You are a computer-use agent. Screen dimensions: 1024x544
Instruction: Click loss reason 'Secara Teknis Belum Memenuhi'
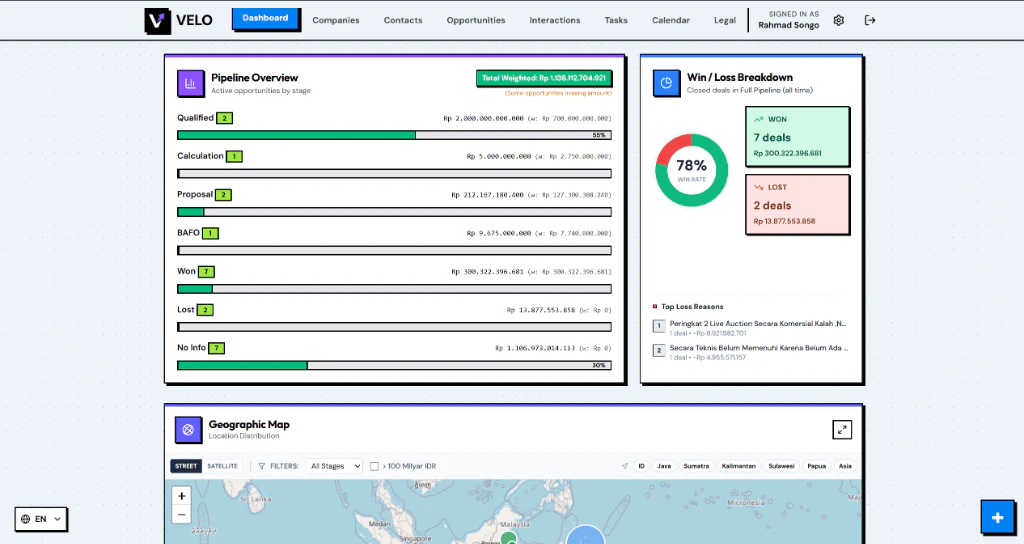tap(759, 348)
